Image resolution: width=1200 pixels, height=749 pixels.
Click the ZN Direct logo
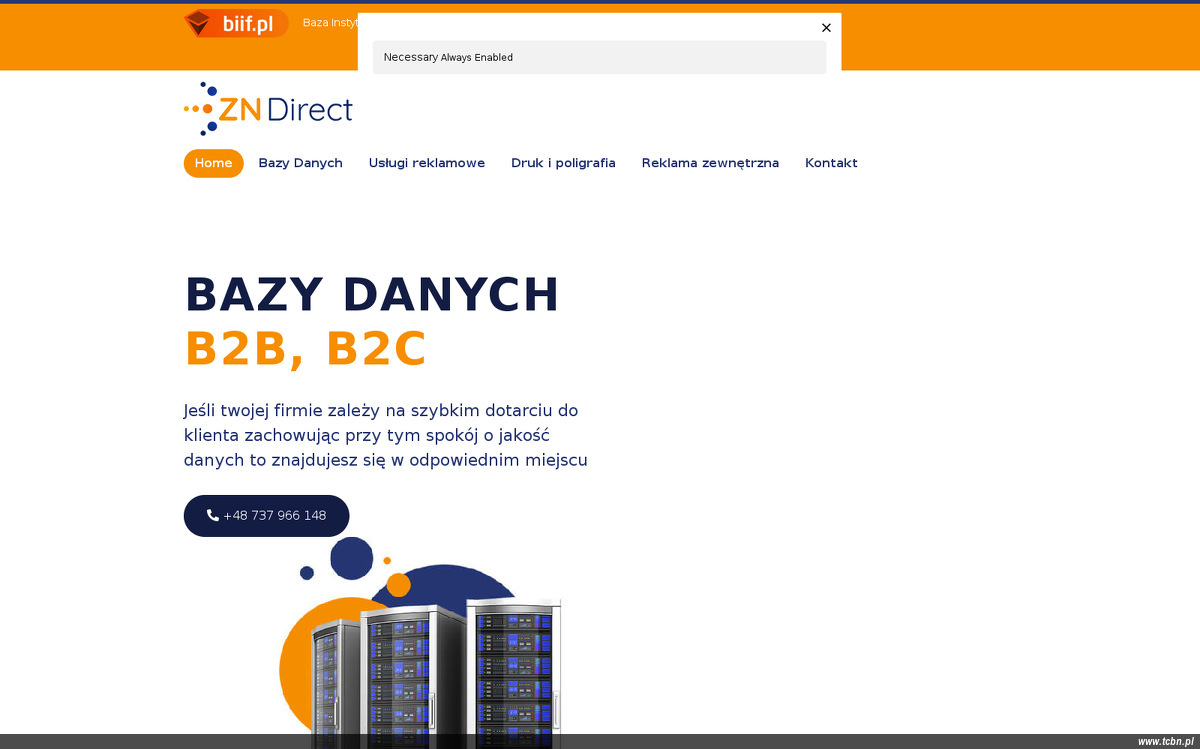[x=268, y=109]
